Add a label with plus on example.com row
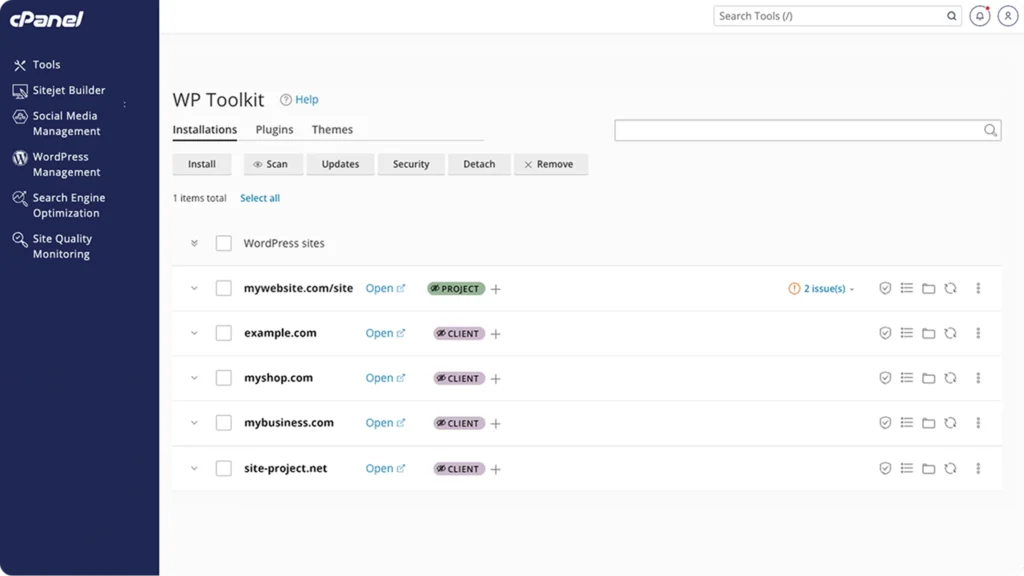The height and width of the screenshot is (576, 1024). click(496, 334)
